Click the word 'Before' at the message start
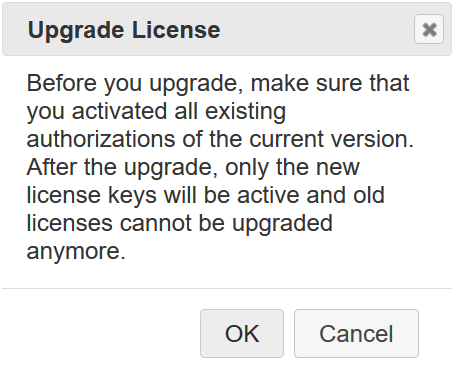 click(62, 83)
